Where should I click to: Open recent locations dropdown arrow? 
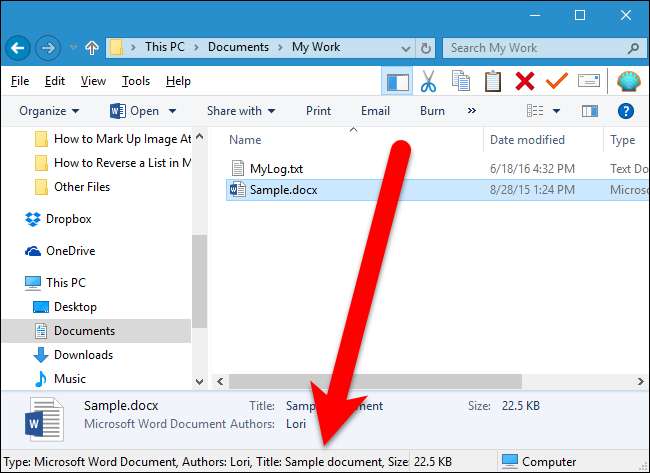pos(73,47)
